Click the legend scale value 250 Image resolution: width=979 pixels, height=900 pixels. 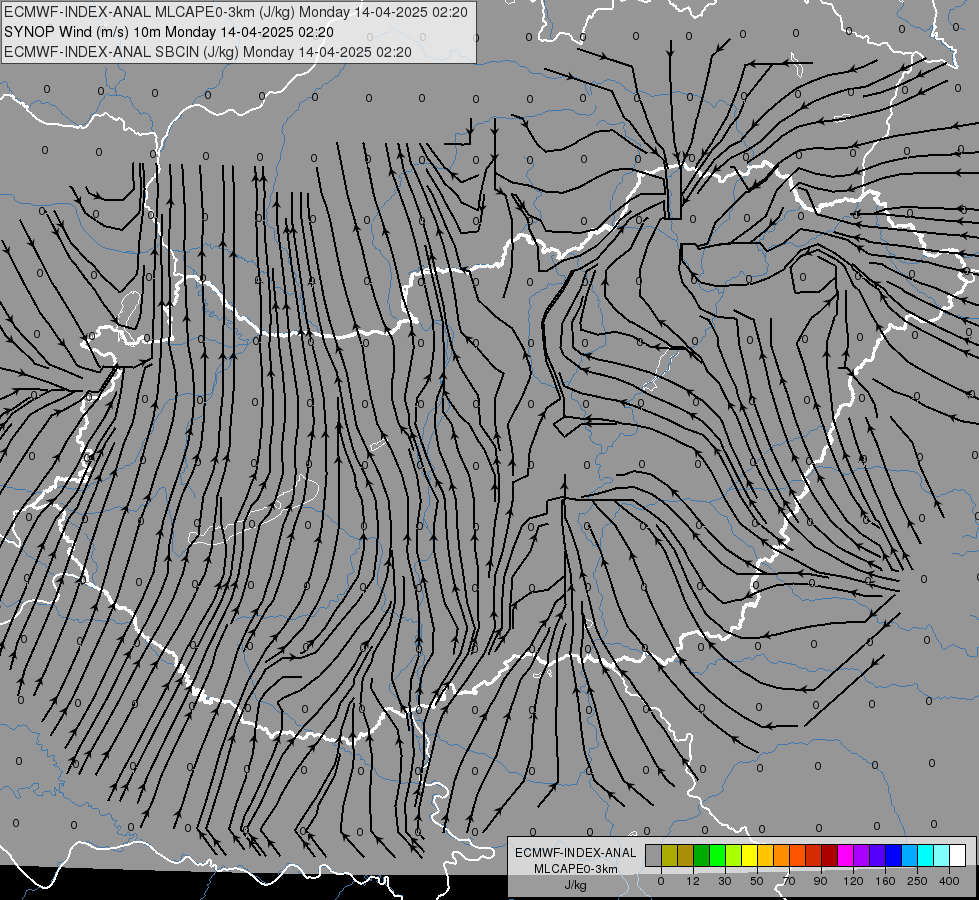click(917, 881)
